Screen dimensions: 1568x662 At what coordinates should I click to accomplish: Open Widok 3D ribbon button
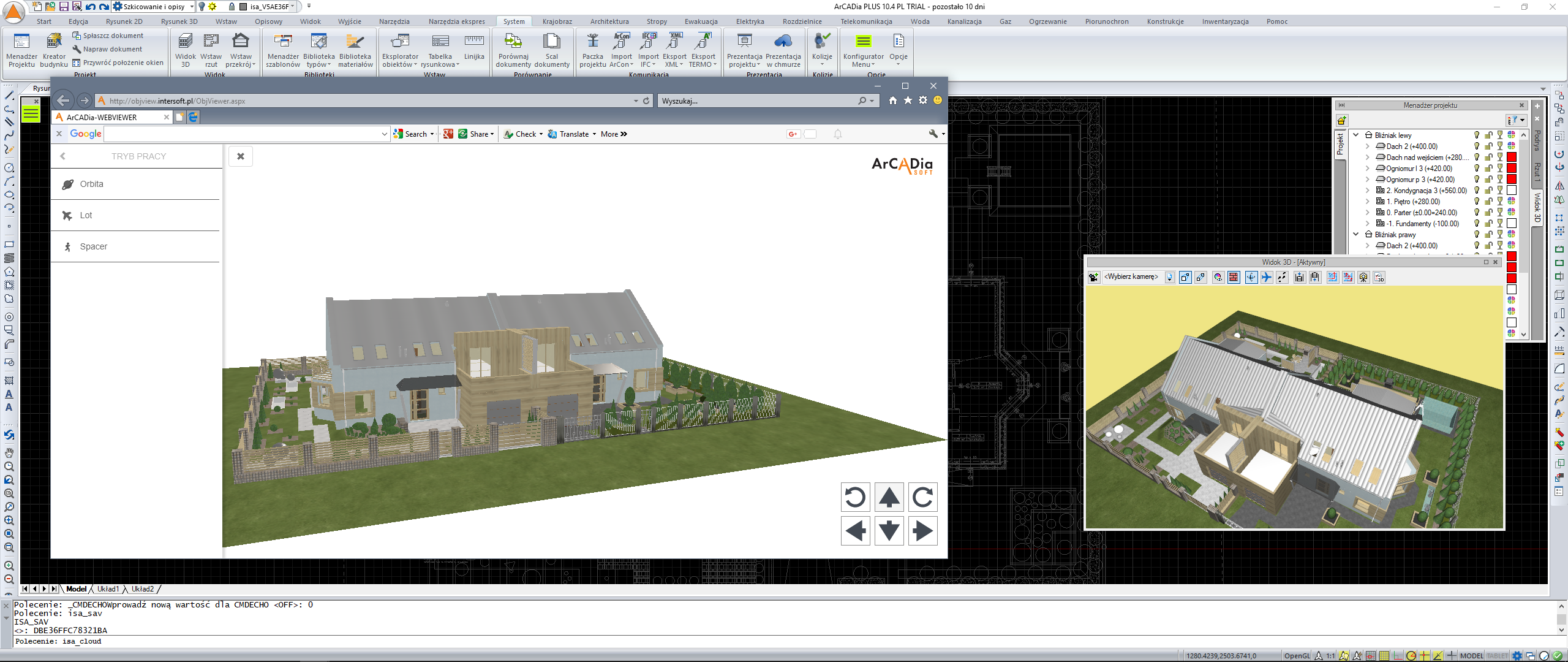pos(186,50)
